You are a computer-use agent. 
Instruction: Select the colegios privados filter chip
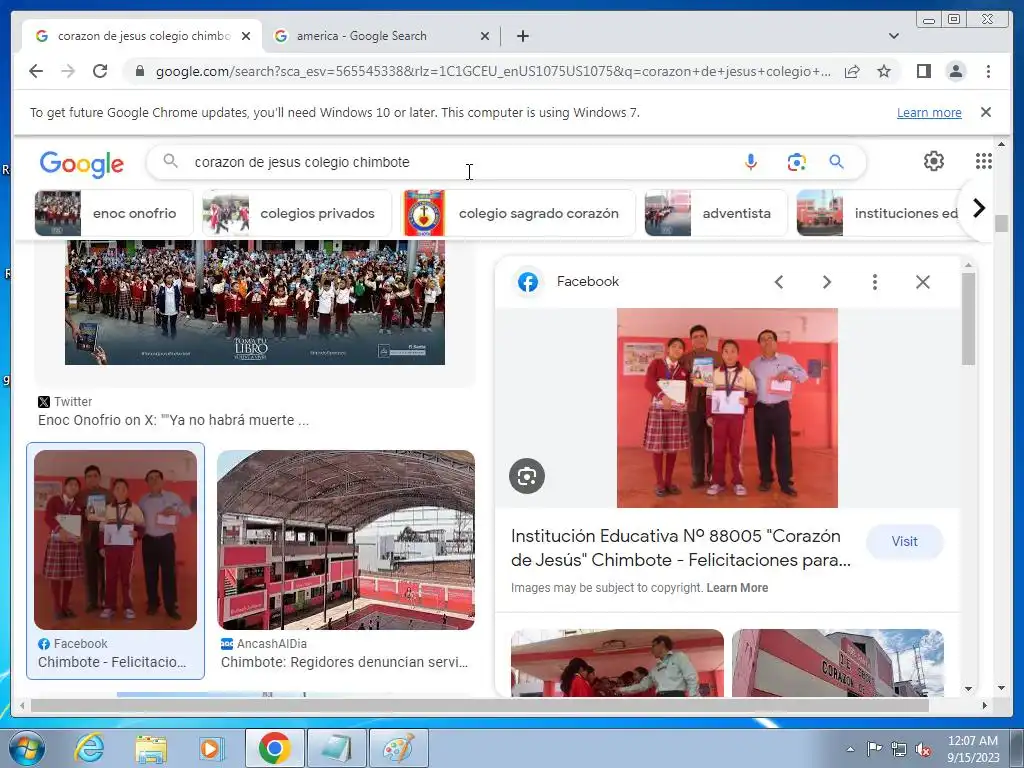[x=296, y=213]
